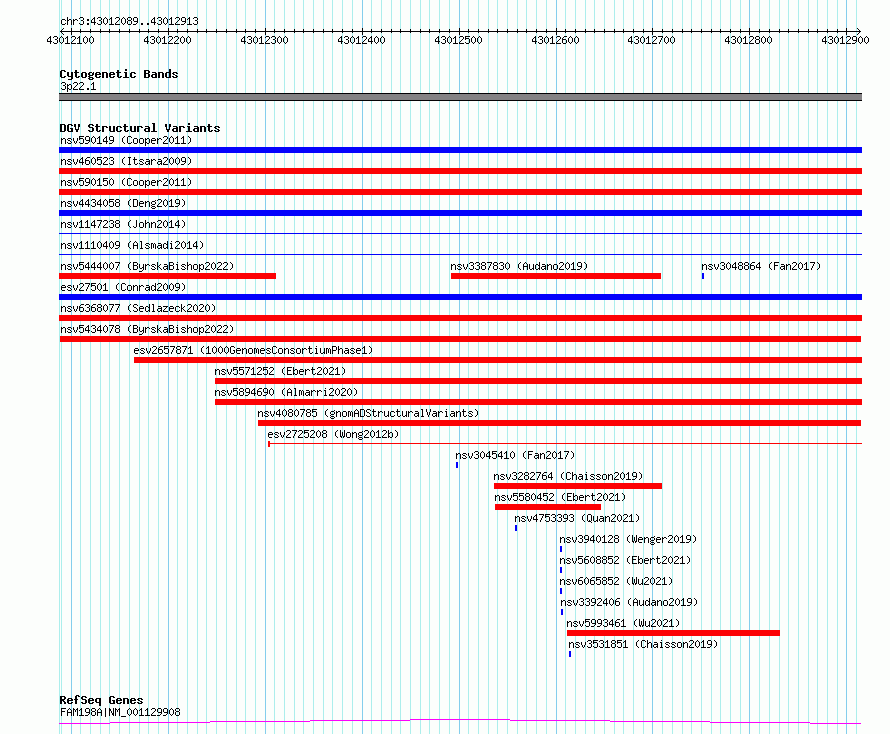Click the nsv3282764 (Chaisson2019) label
890x734 pixels.
568,476
